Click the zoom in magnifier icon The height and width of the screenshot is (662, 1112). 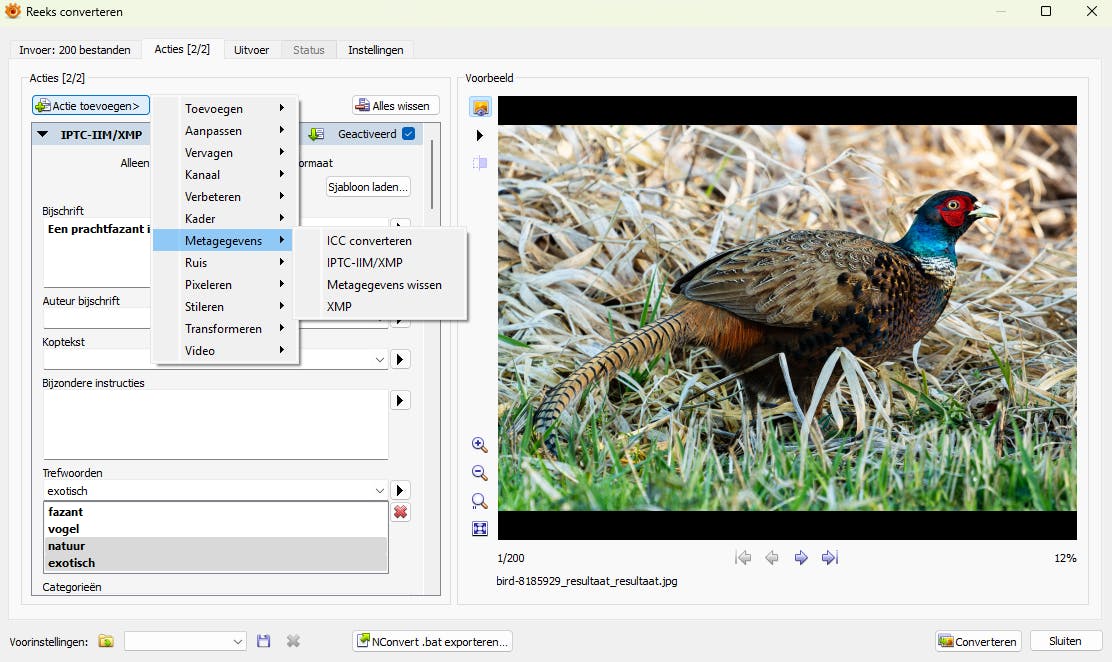click(x=479, y=445)
